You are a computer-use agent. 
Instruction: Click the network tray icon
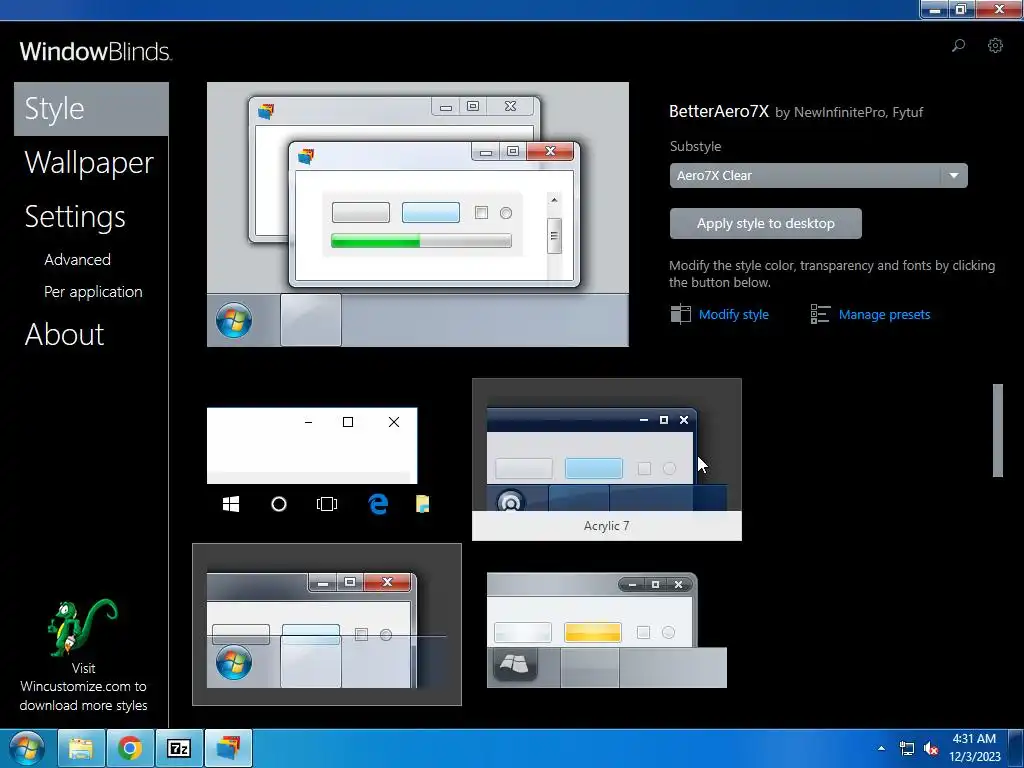906,748
